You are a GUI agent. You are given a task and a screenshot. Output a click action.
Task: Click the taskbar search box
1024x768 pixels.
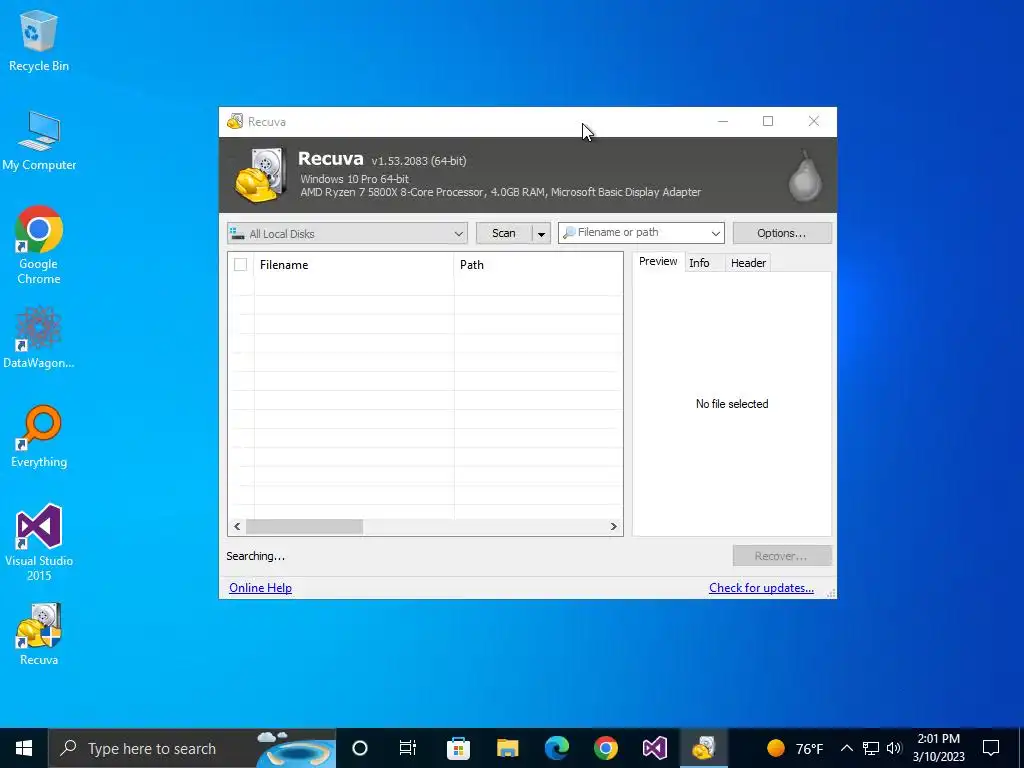pyautogui.click(x=192, y=748)
